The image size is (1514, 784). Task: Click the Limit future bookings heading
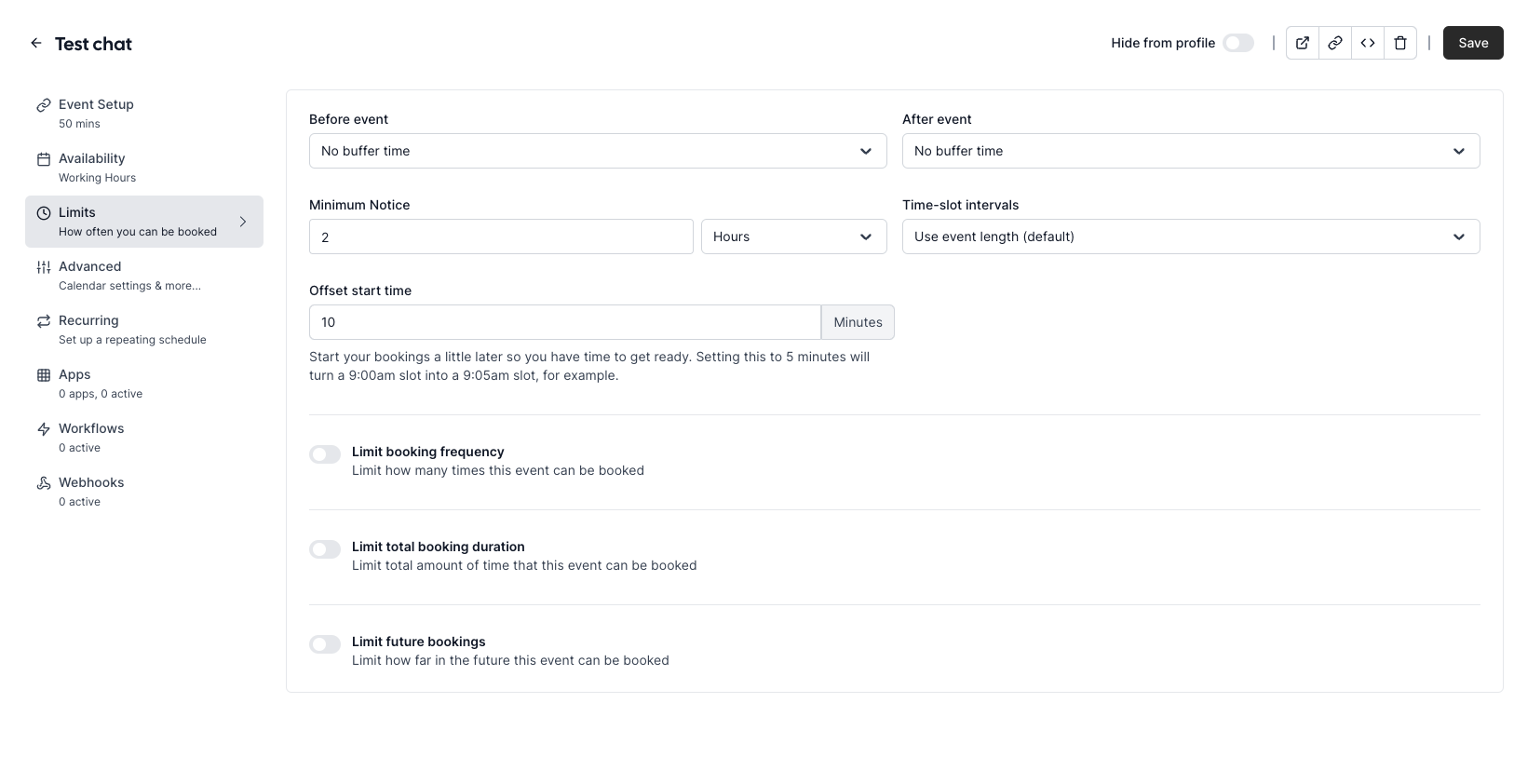click(419, 642)
